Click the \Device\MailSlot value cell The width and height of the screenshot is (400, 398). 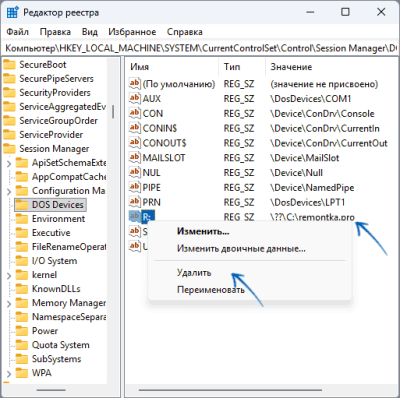pos(305,158)
